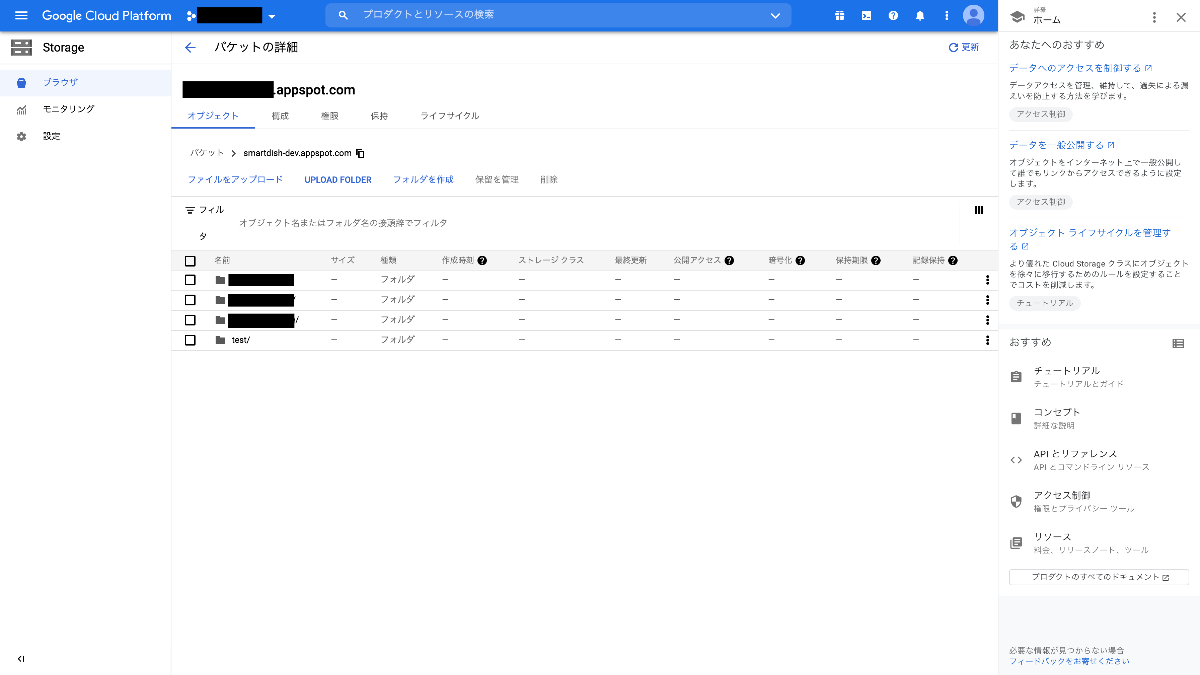This screenshot has height=675, width=1200.
Task: Click the UPLOAD FOLDER button
Action: pyautogui.click(x=338, y=180)
